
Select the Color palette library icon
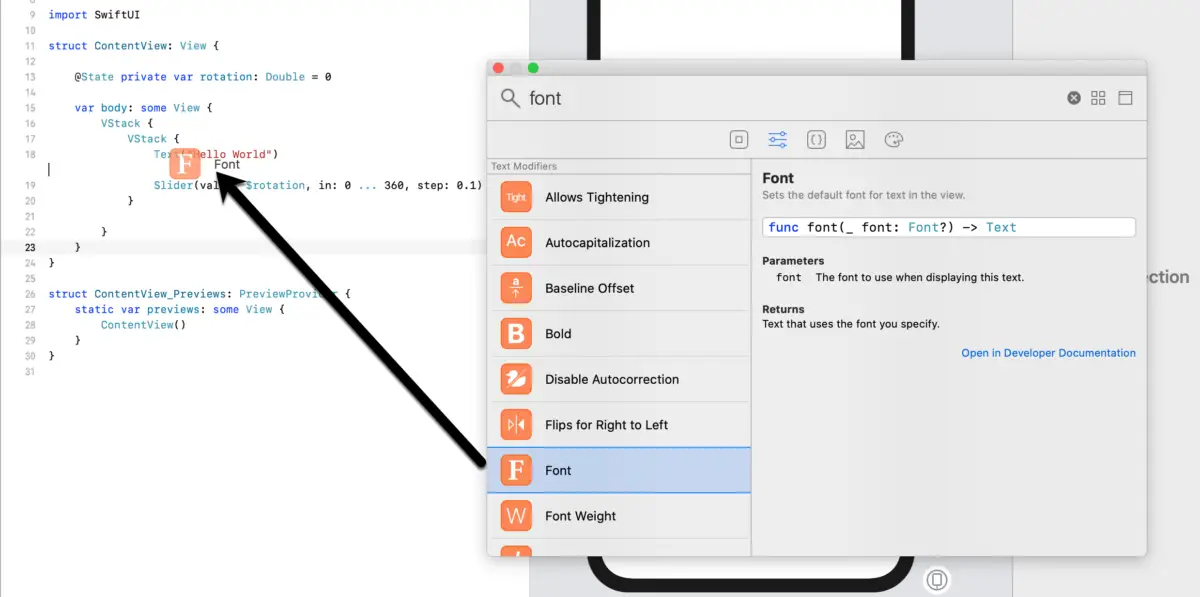tap(893, 139)
